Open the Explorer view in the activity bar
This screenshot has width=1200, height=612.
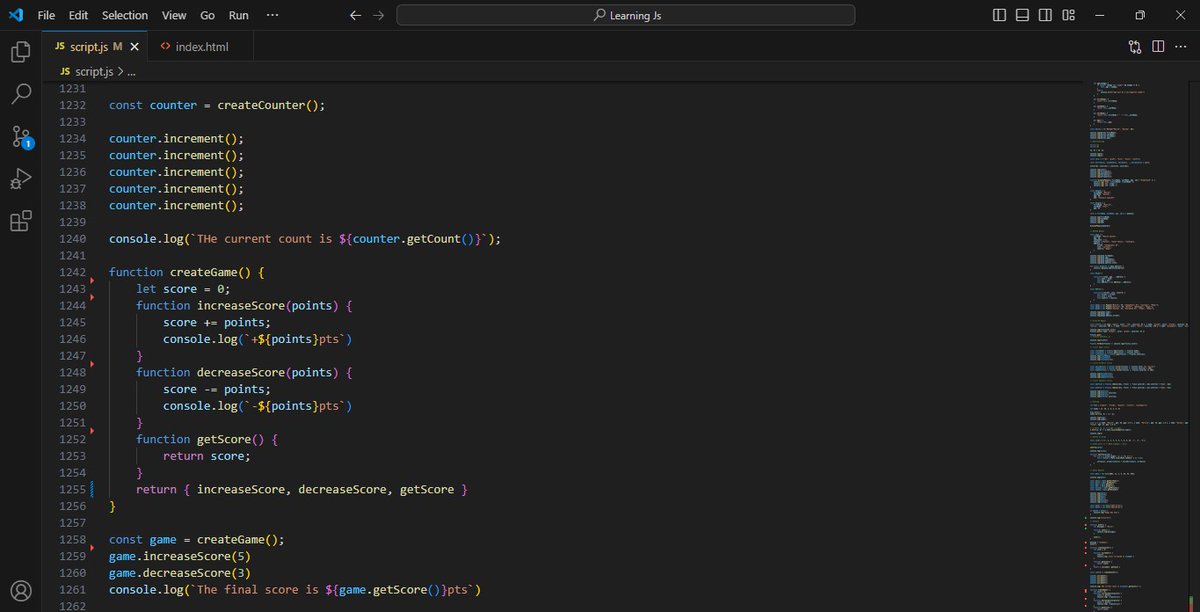(x=21, y=51)
